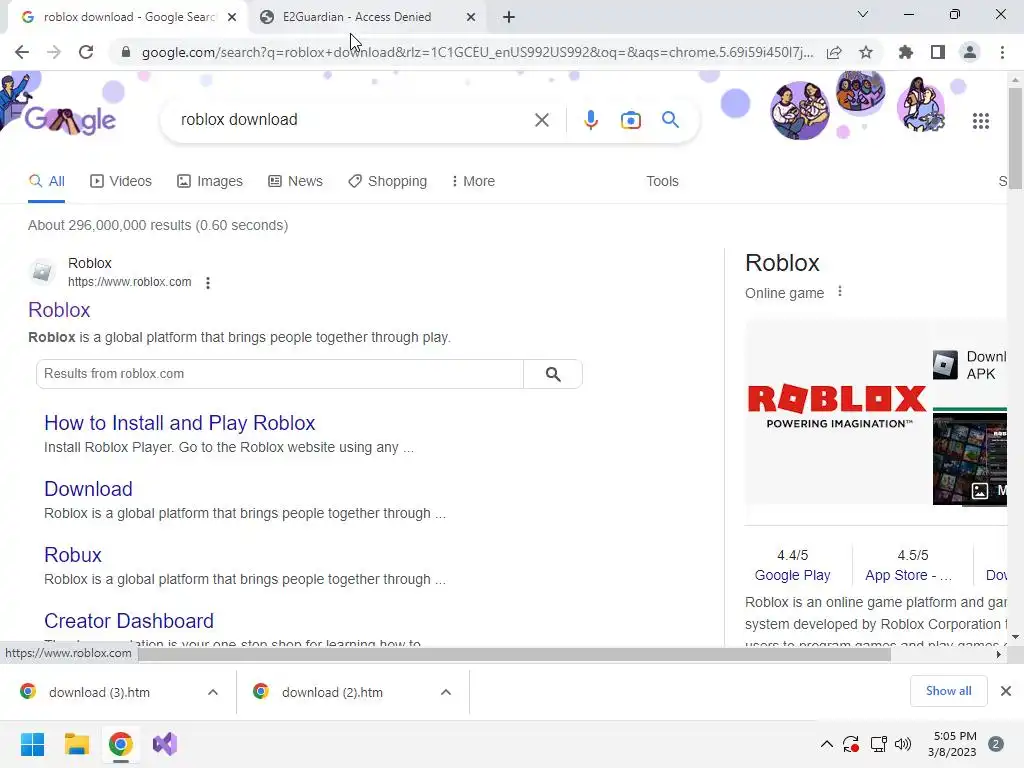Open the Google Play rating link

(792, 575)
